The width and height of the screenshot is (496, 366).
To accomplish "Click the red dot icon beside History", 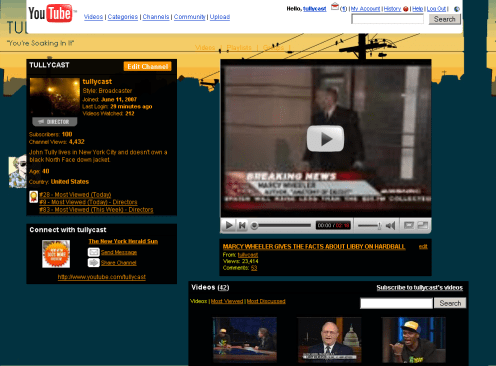I will 405,9.
